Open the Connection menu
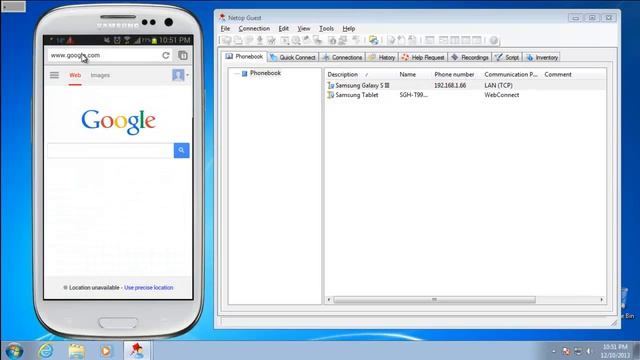 pos(254,29)
